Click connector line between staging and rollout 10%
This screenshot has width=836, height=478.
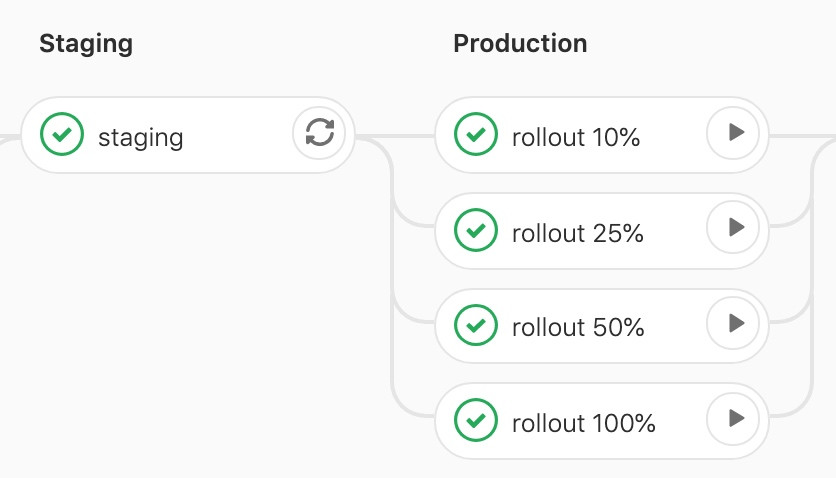point(395,136)
